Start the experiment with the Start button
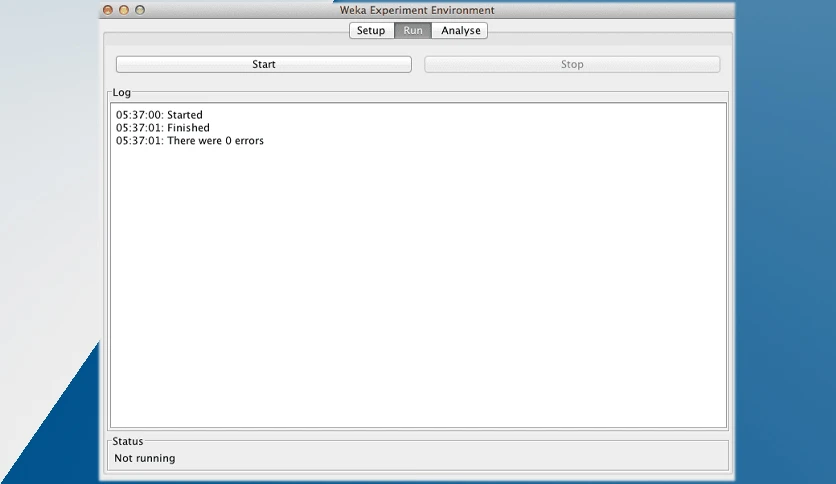 (263, 64)
